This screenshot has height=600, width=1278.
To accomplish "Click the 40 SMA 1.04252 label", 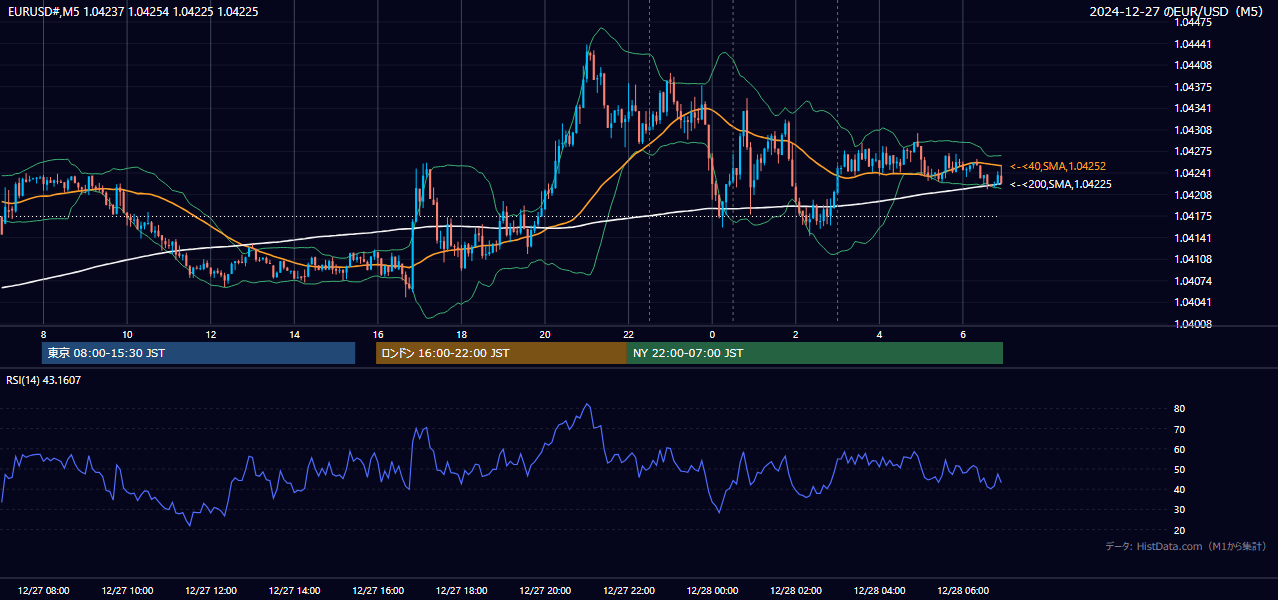I will pyautogui.click(x=1058, y=166).
